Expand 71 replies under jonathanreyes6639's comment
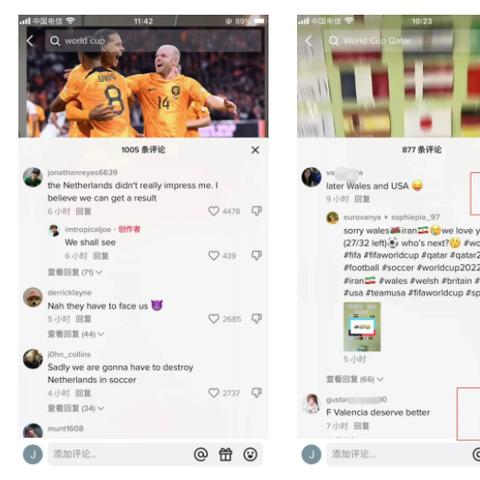Image resolution: width=480 pixels, height=480 pixels. pos(75,272)
